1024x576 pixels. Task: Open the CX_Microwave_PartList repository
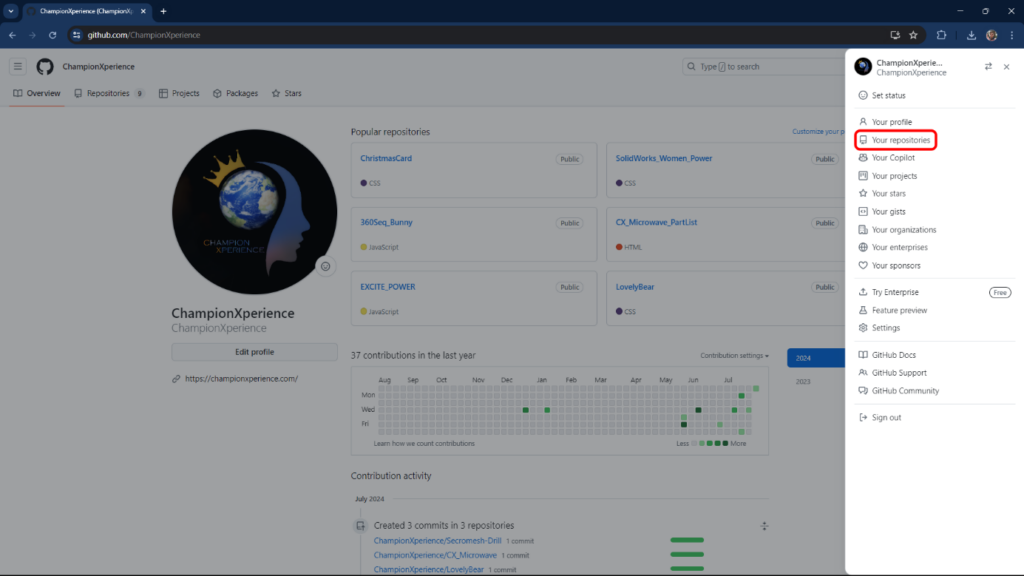(656, 223)
